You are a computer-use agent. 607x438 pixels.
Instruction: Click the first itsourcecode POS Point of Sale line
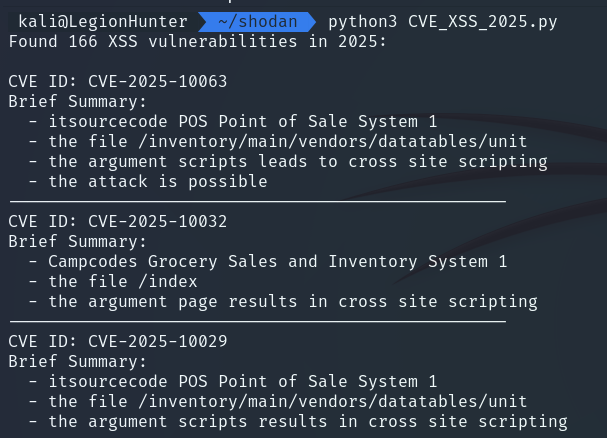tap(243, 122)
